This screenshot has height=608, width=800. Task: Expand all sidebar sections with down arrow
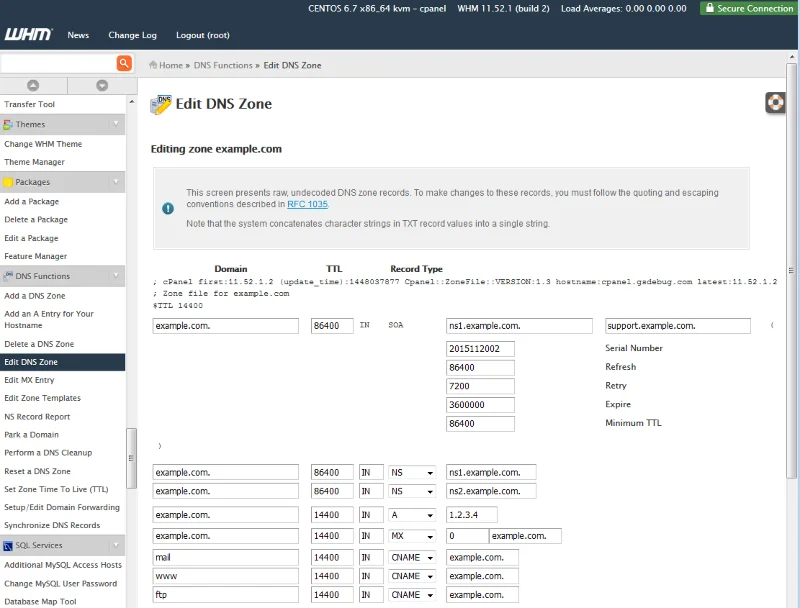pyautogui.click(x=102, y=85)
